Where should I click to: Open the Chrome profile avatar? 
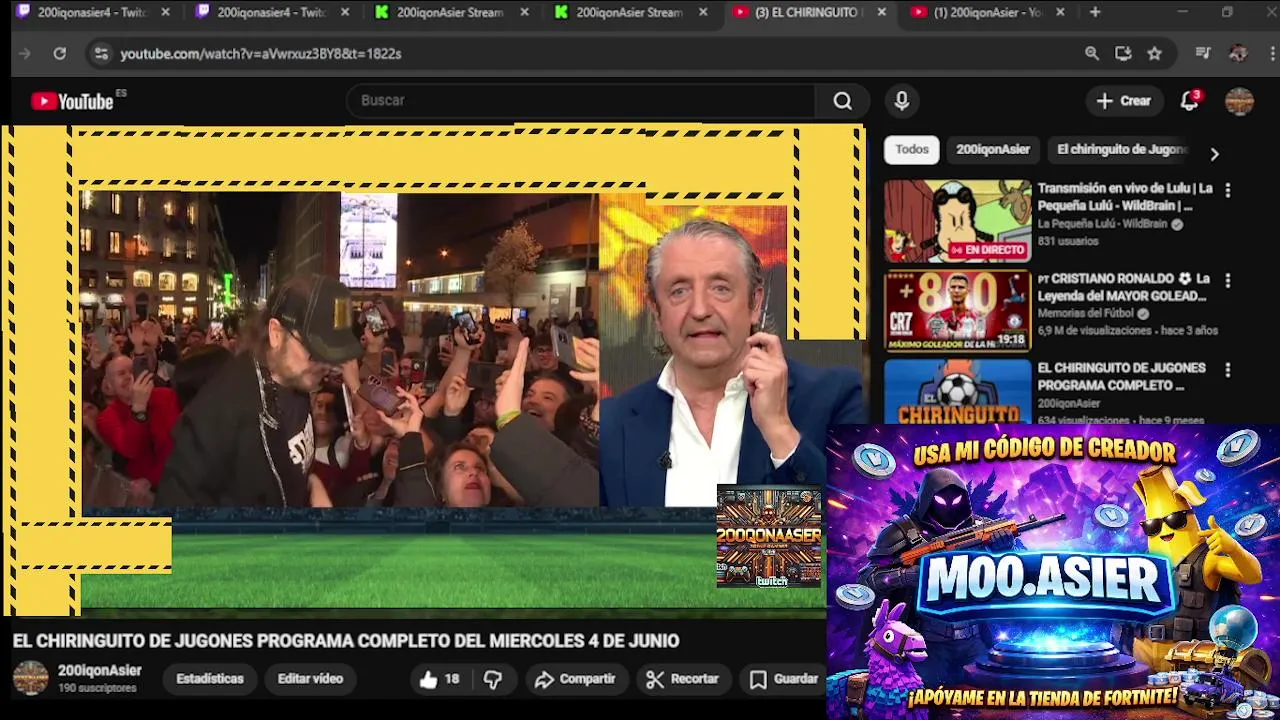(1238, 54)
